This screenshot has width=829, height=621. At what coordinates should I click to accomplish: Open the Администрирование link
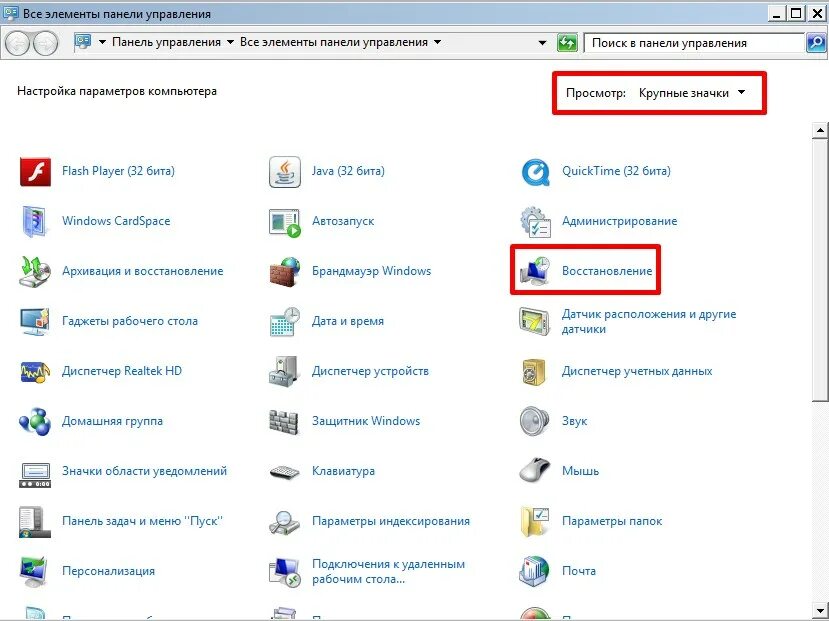point(619,221)
